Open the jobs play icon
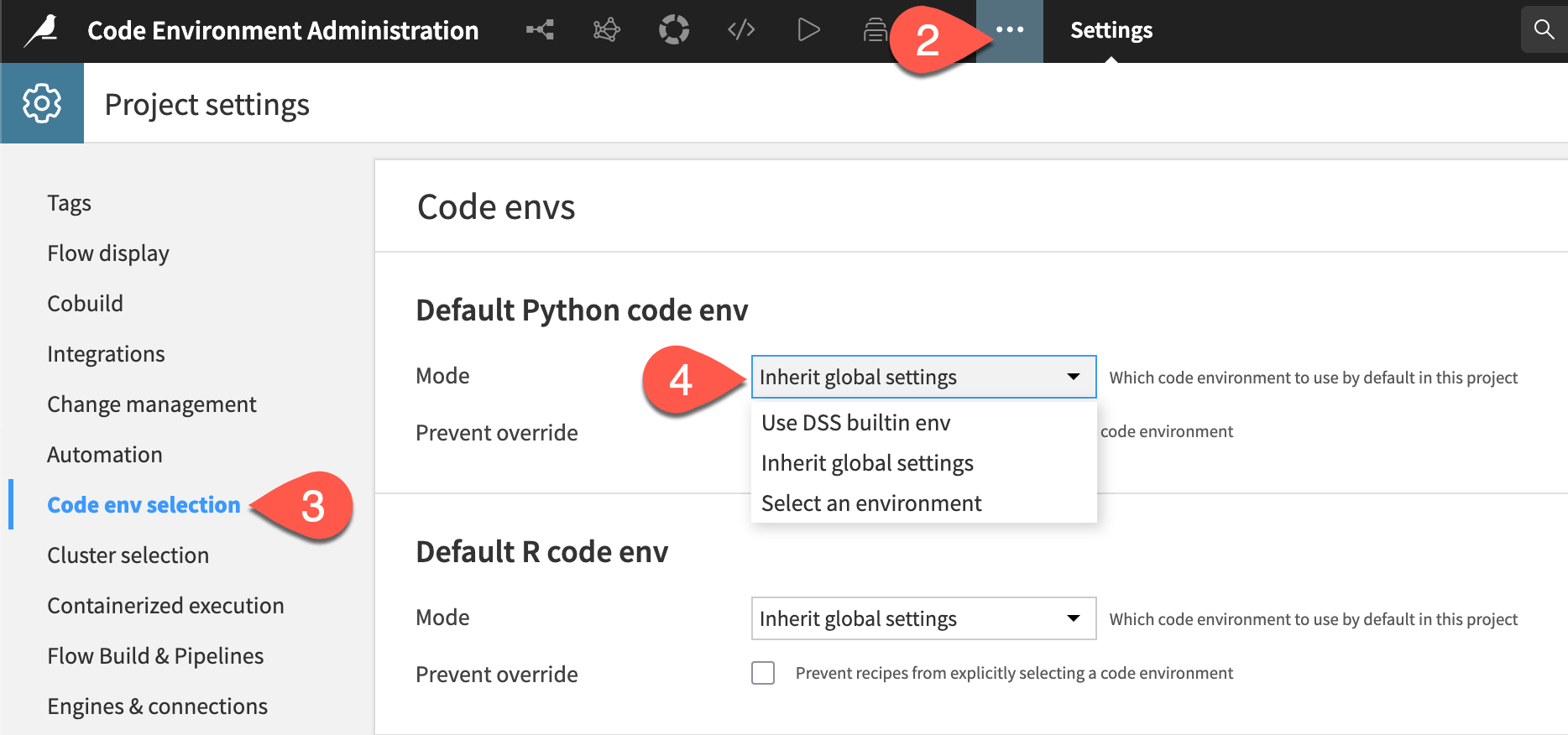 point(808,30)
